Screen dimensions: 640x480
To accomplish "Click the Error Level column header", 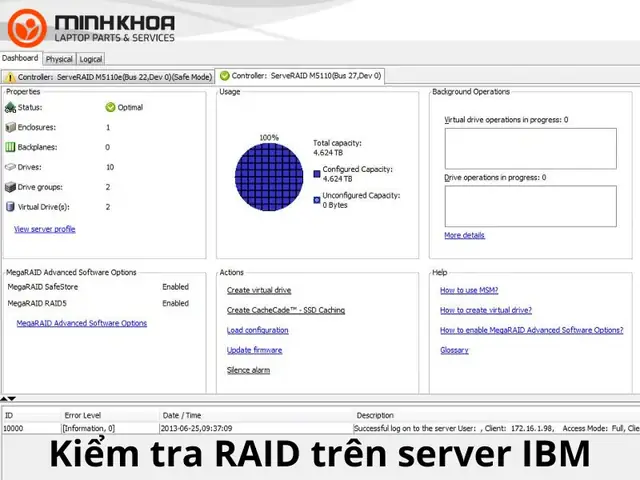I will click(109, 416).
